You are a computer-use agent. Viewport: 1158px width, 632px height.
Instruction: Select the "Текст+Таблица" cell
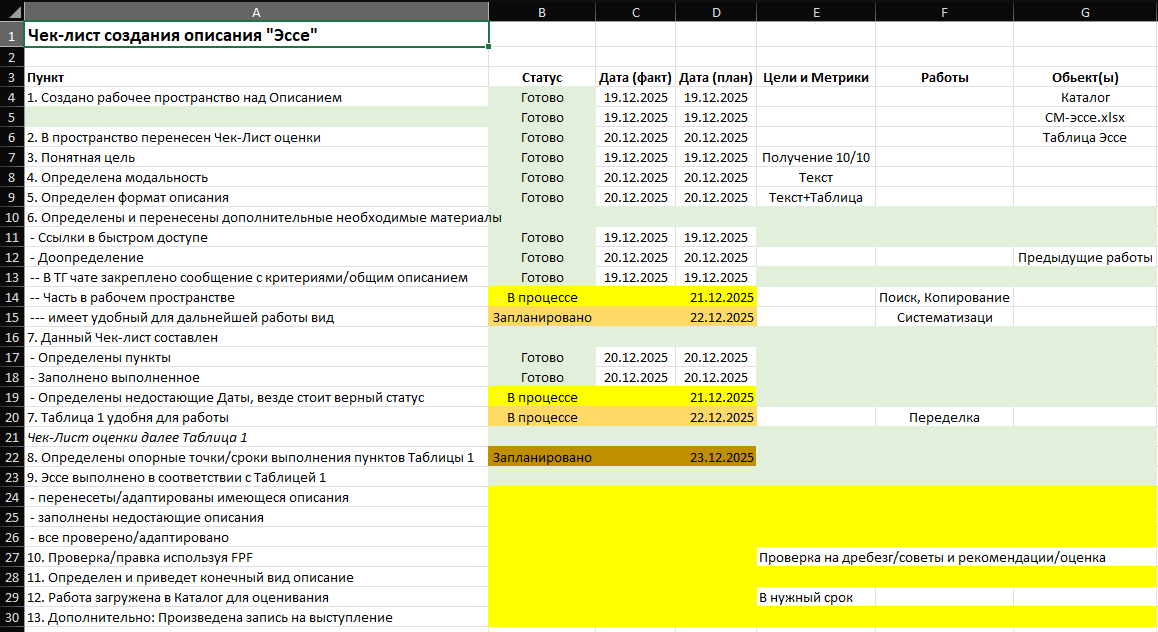coord(815,197)
